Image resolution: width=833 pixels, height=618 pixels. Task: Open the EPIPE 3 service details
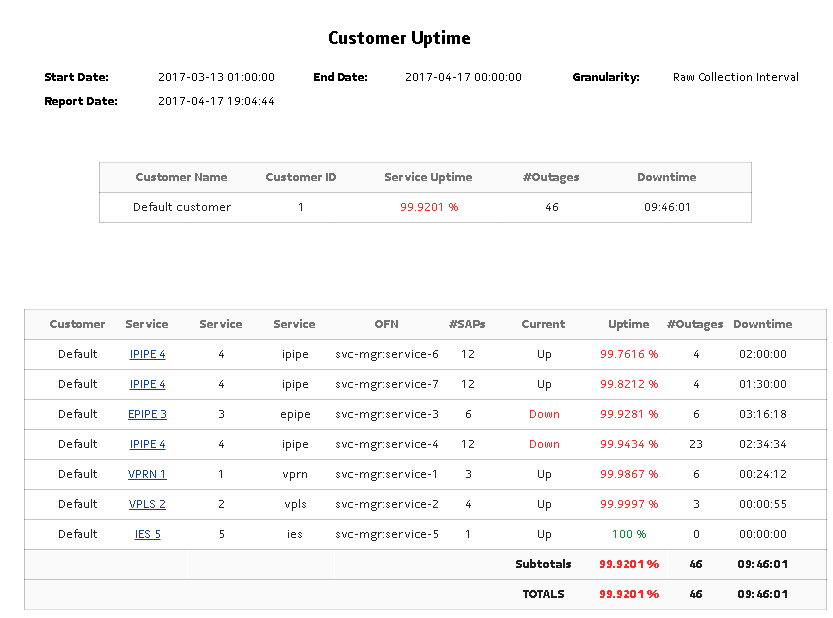coord(147,413)
